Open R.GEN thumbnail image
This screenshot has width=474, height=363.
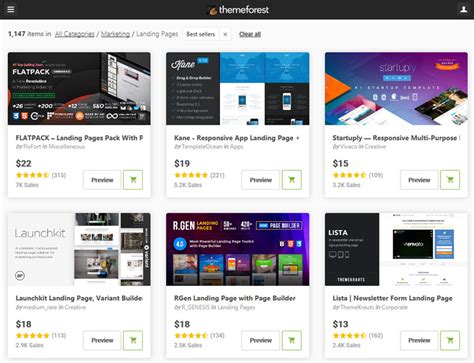(x=238, y=249)
